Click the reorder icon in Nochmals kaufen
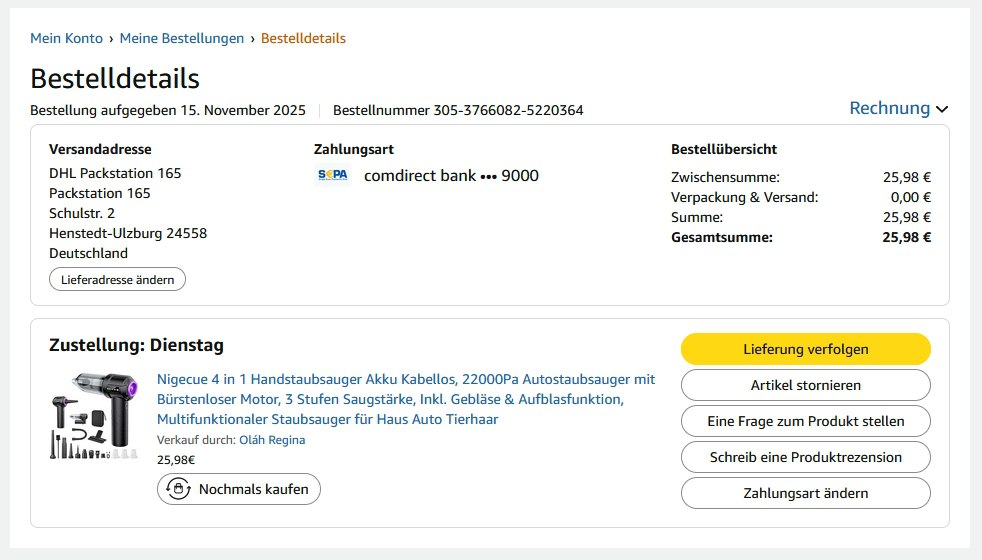The height and width of the screenshot is (560, 982). coord(180,489)
